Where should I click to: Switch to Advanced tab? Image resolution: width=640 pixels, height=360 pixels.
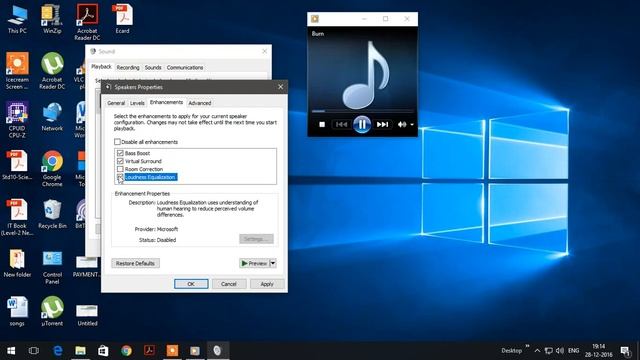tap(200, 103)
